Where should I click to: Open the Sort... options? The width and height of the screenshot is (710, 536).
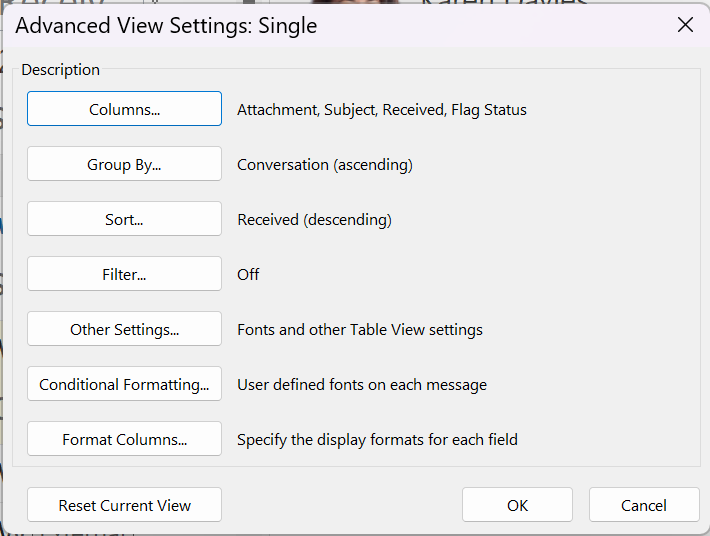coord(124,219)
